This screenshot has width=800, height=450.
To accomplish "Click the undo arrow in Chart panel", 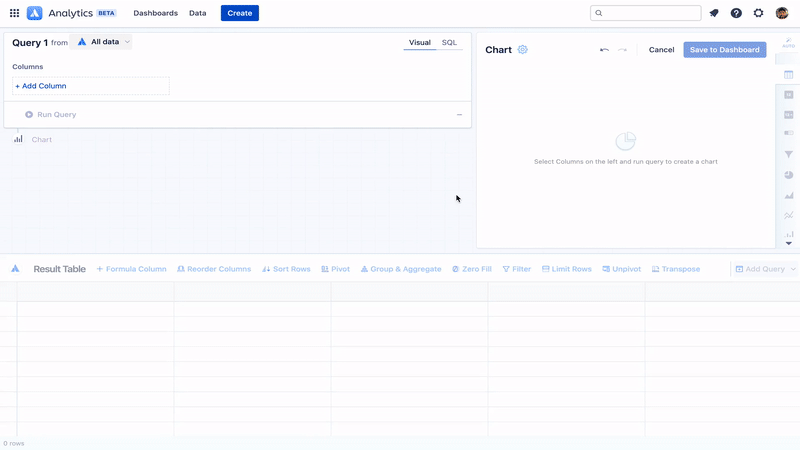I will [x=604, y=50].
